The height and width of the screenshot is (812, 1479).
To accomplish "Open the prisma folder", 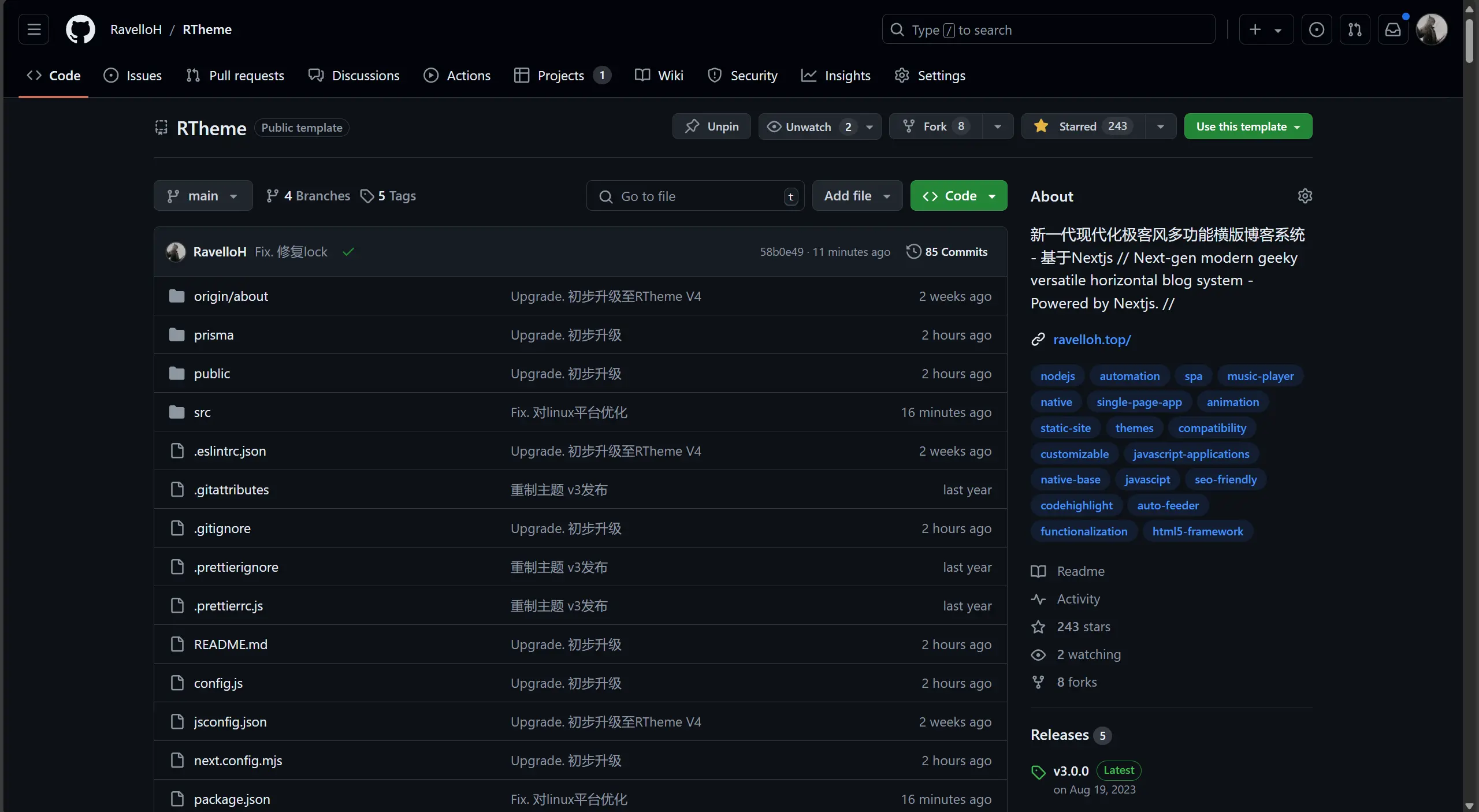I will coord(214,335).
